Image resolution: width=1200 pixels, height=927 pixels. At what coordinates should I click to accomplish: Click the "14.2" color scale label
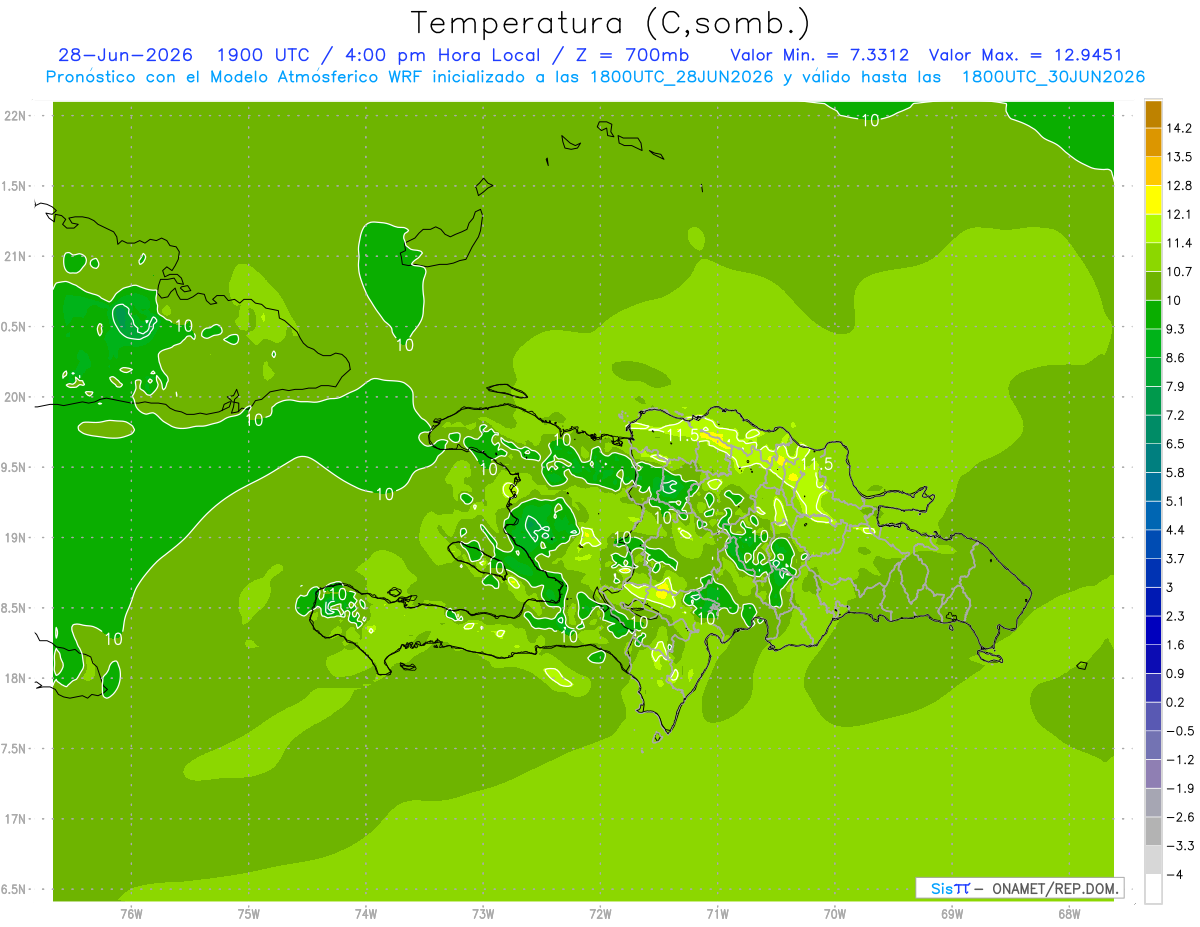pyautogui.click(x=1179, y=128)
